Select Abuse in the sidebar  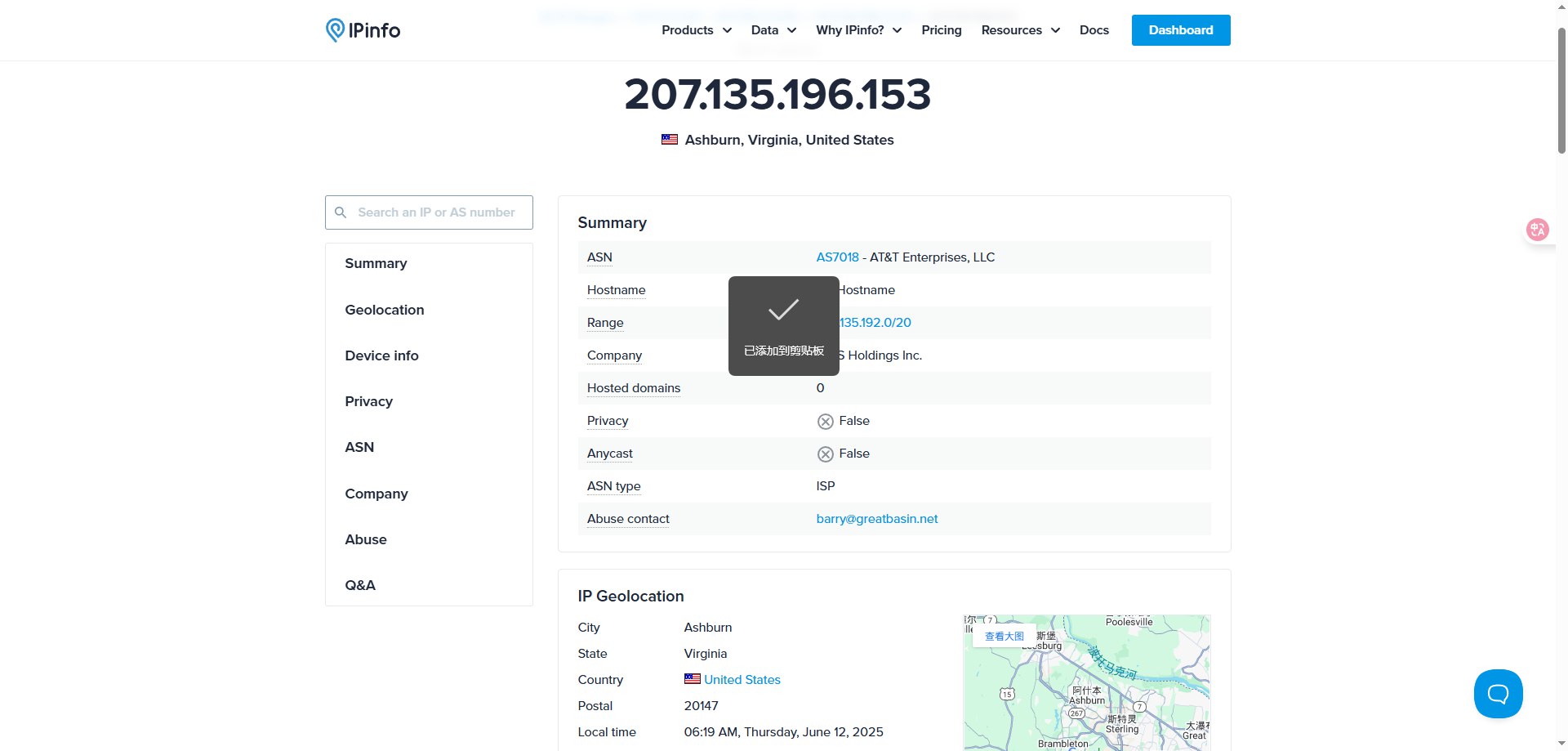click(366, 539)
